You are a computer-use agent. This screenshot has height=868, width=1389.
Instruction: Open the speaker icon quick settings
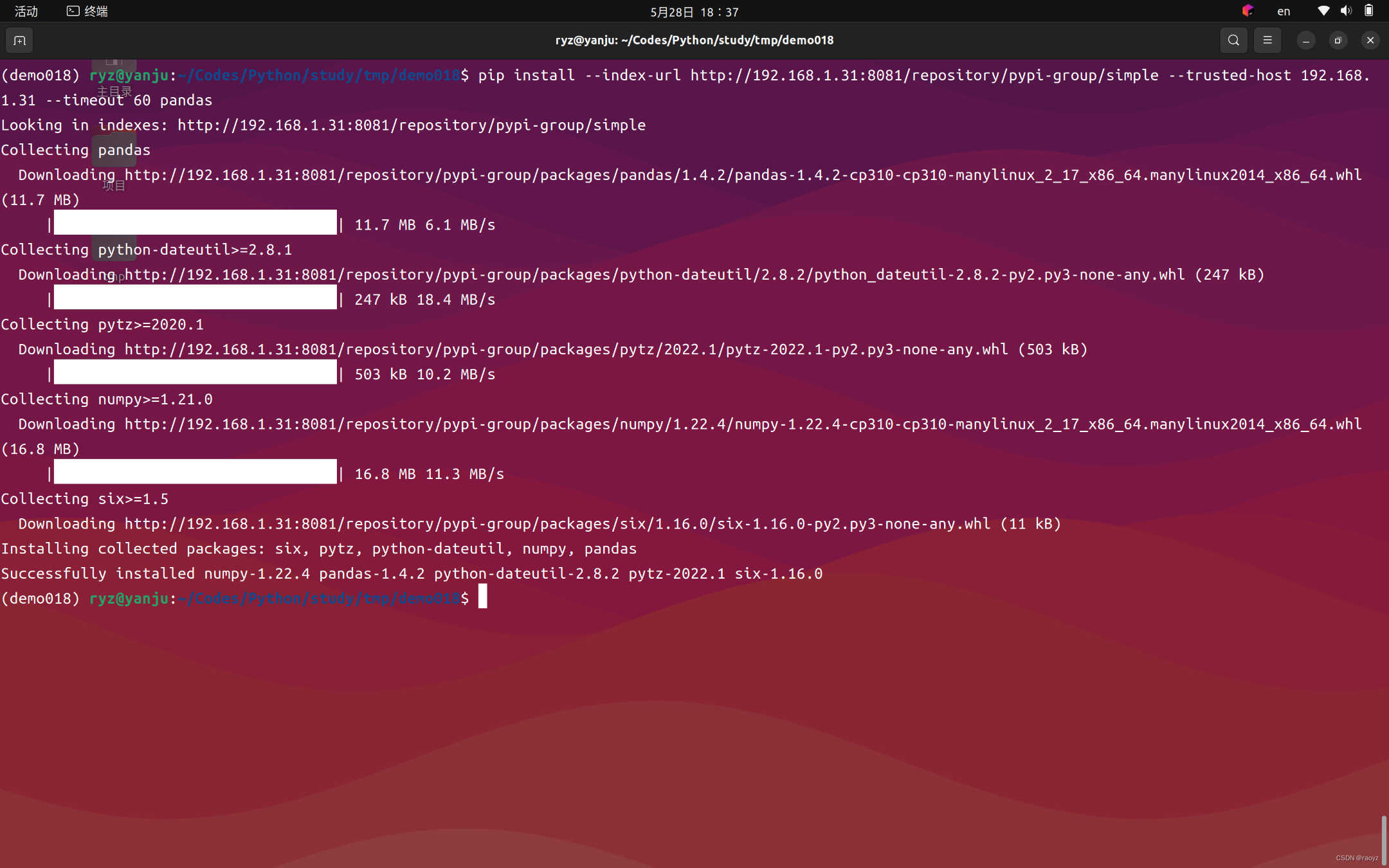1345,11
